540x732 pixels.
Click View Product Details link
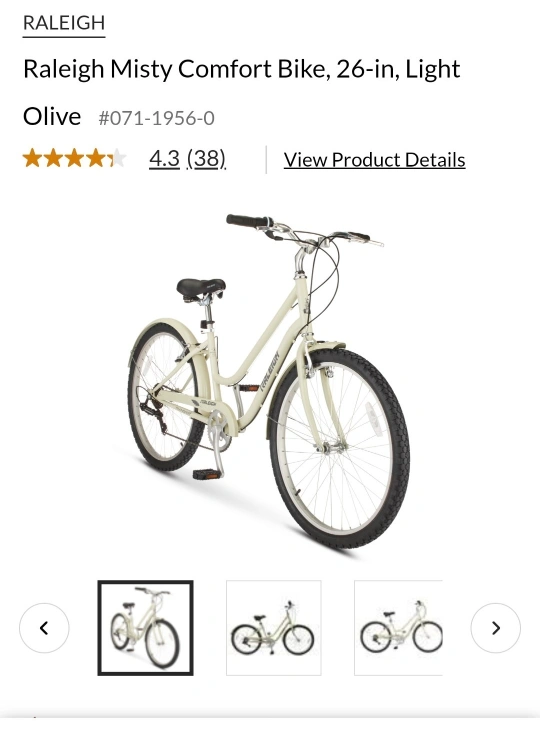click(x=374, y=160)
